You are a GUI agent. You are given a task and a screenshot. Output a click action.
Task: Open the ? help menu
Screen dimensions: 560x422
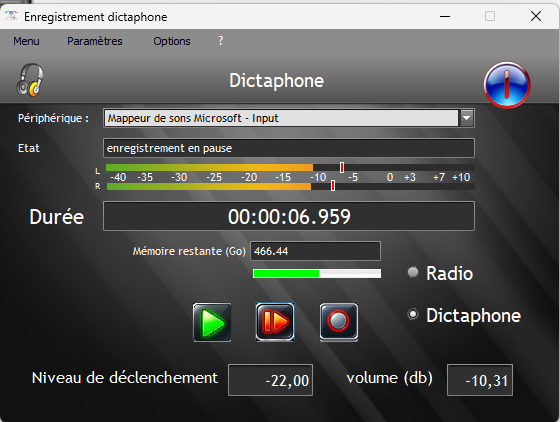point(221,41)
